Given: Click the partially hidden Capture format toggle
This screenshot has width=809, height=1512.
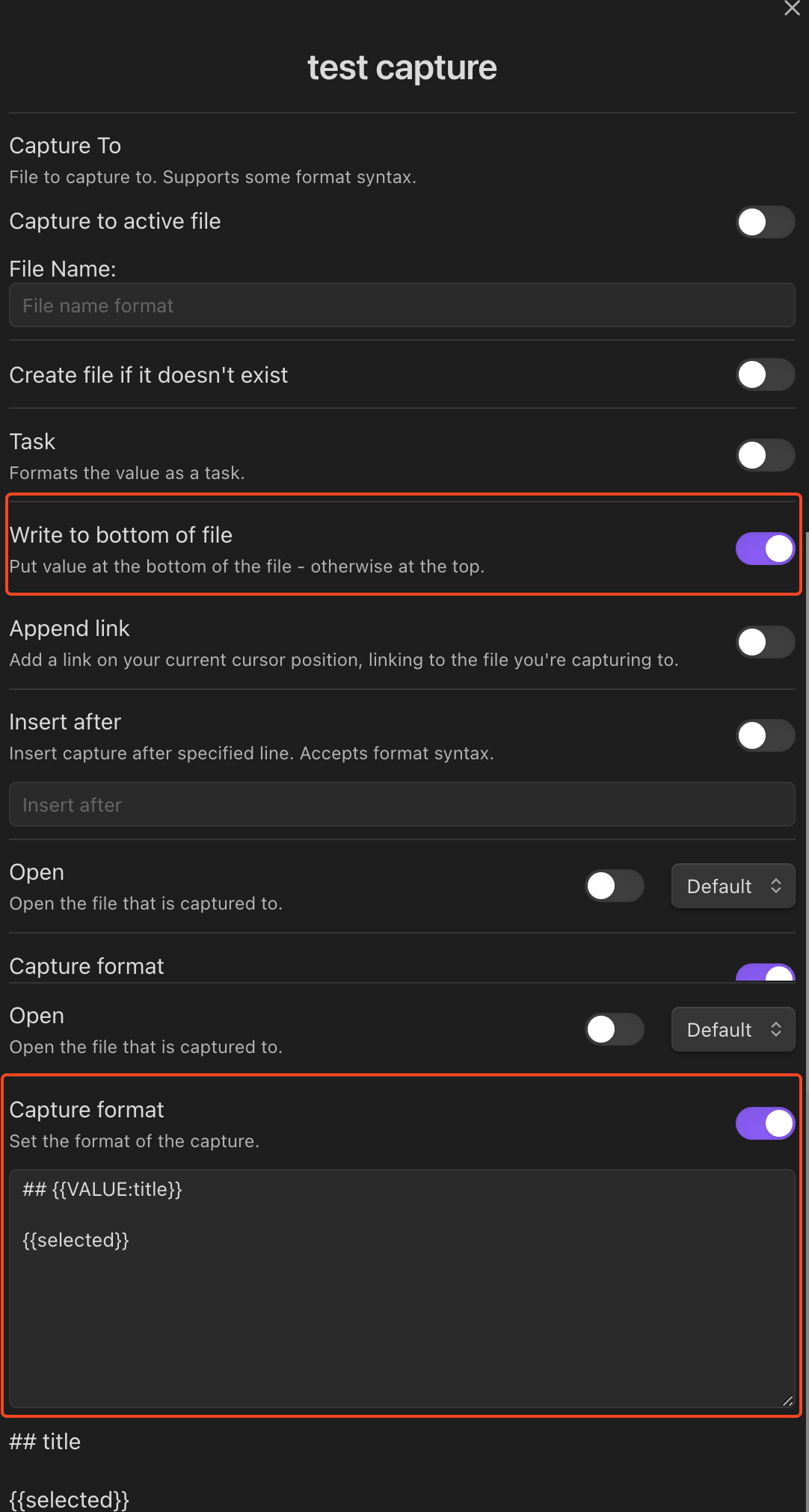Looking at the screenshot, I should click(x=765, y=972).
